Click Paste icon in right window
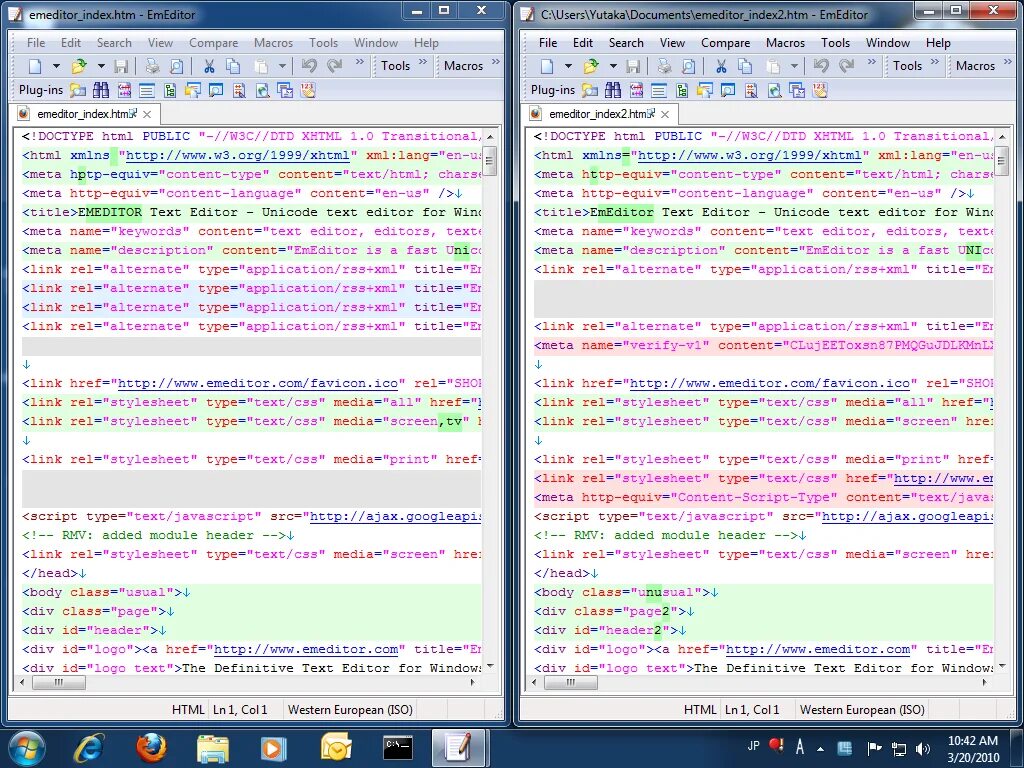Screen dimensions: 1024x768 pyautogui.click(x=773, y=65)
